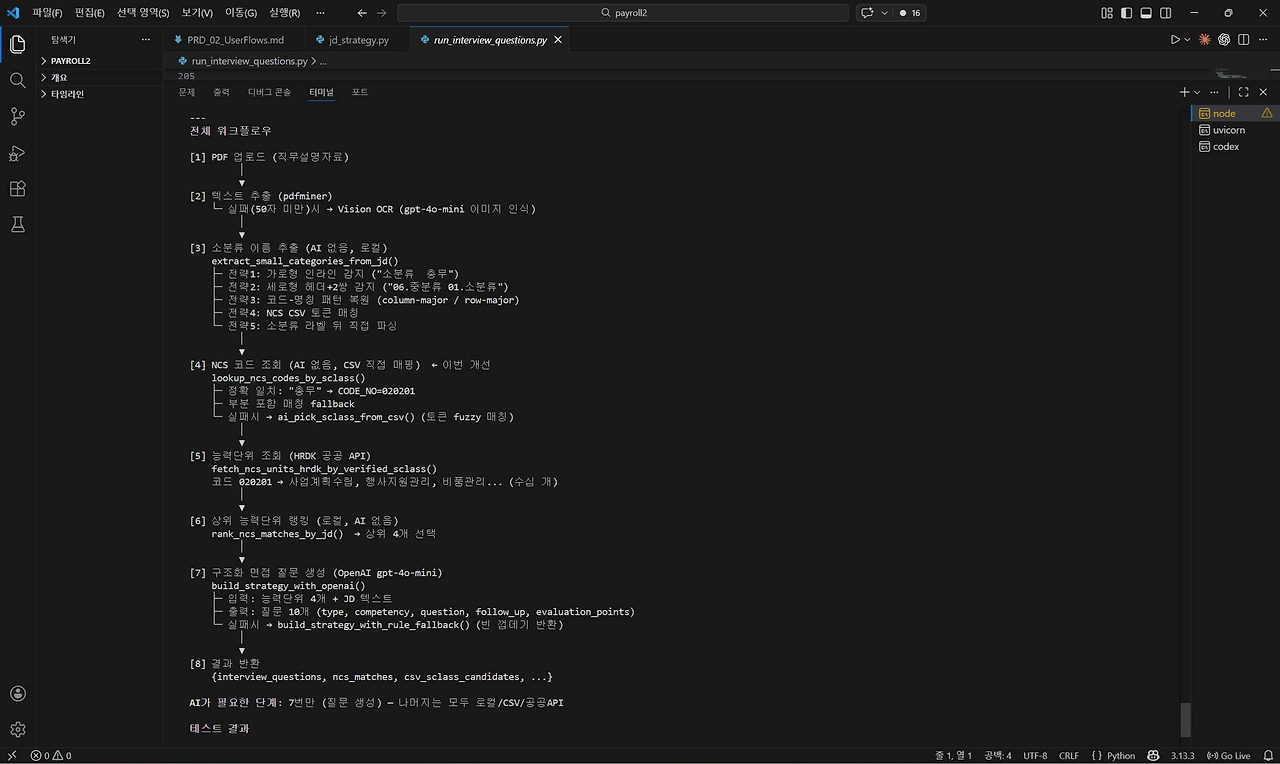
Task: Open the 선택 영역(S) menu
Action: click(143, 13)
